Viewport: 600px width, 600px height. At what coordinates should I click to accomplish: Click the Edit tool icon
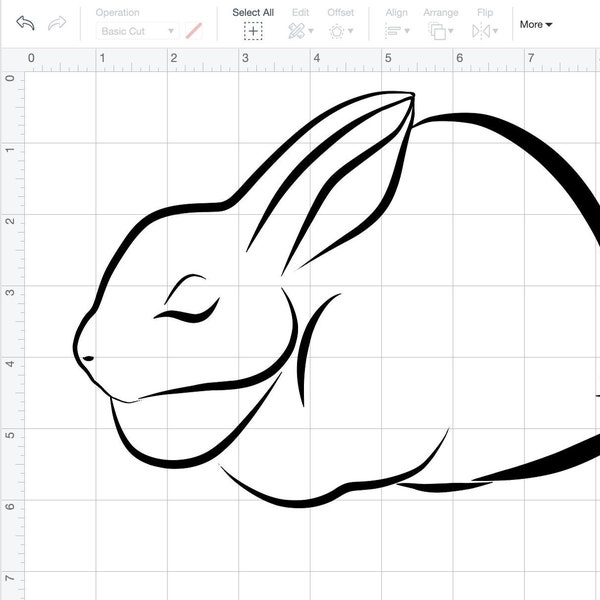pyautogui.click(x=297, y=31)
